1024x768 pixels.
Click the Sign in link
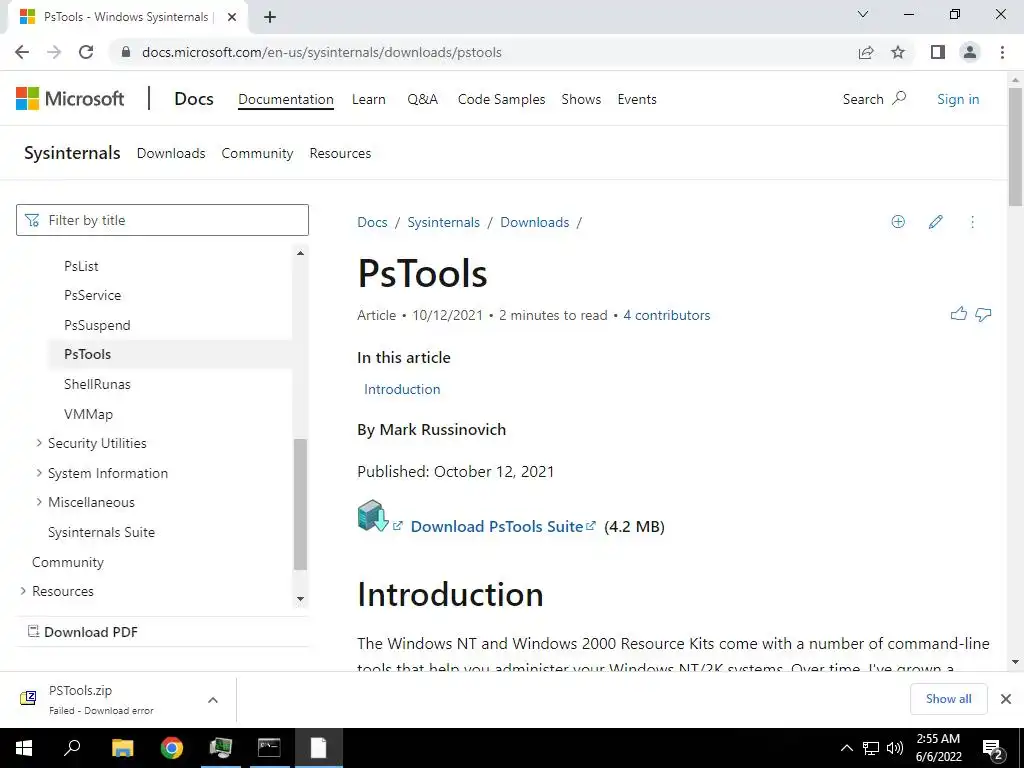958,99
